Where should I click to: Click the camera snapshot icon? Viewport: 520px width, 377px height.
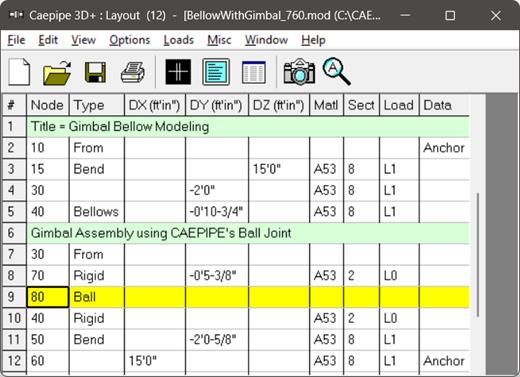pos(299,72)
